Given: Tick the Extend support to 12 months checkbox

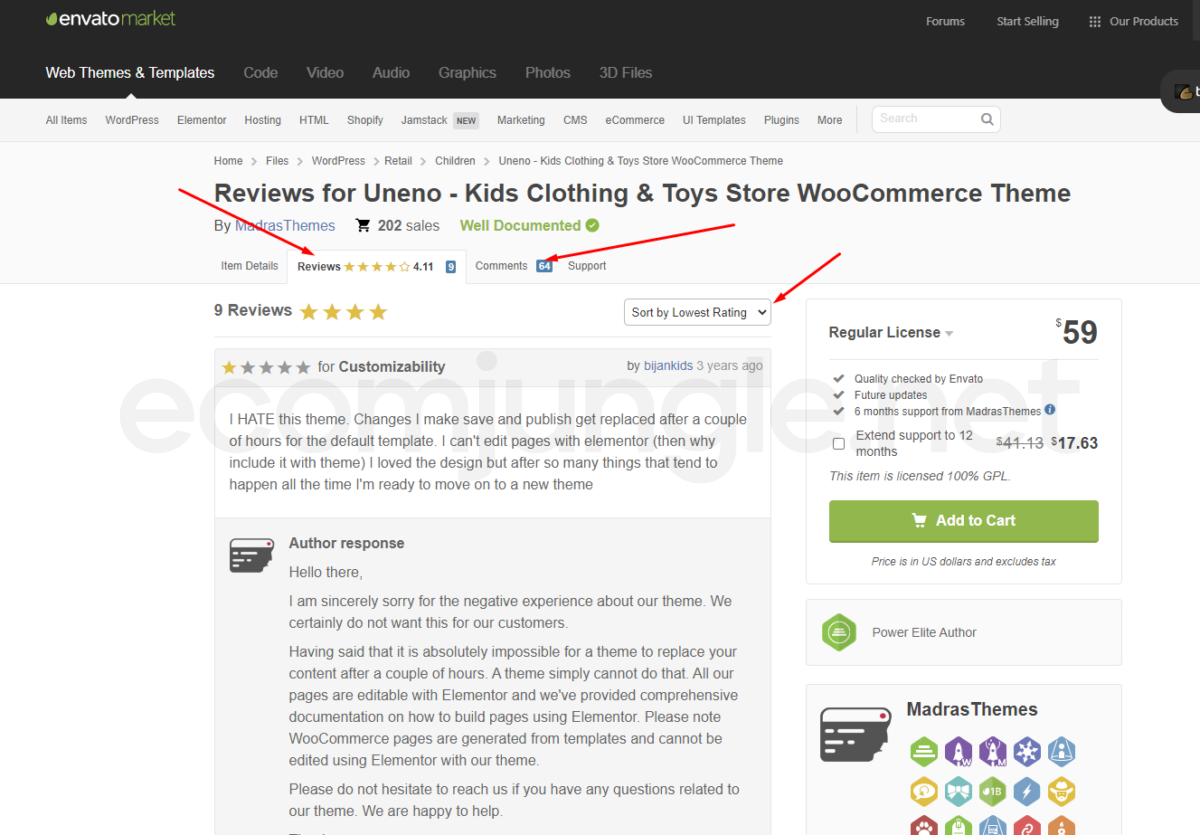Looking at the screenshot, I should (x=838, y=444).
